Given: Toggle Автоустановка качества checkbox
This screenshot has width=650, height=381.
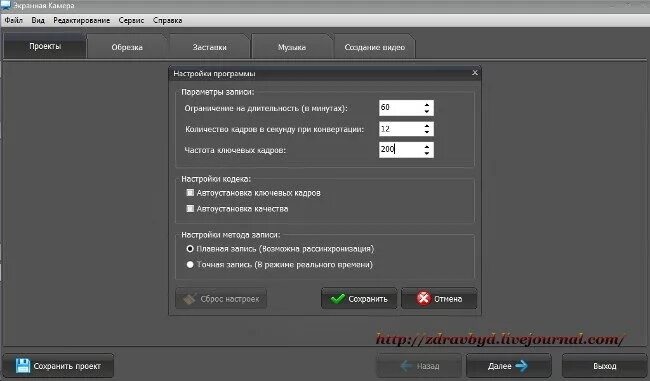Looking at the screenshot, I should point(190,209).
